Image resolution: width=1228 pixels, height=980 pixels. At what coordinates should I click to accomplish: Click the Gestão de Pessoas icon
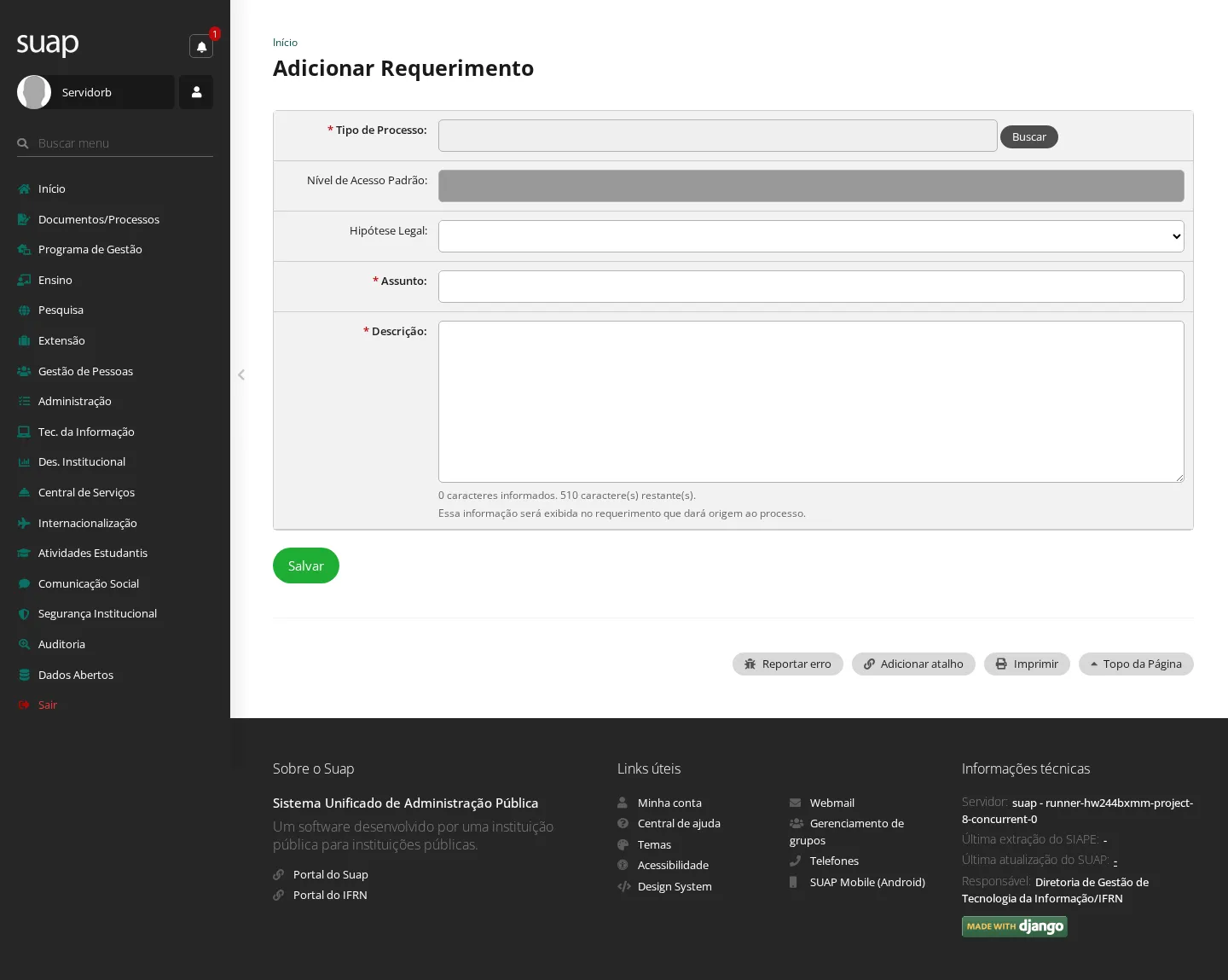[x=24, y=371]
